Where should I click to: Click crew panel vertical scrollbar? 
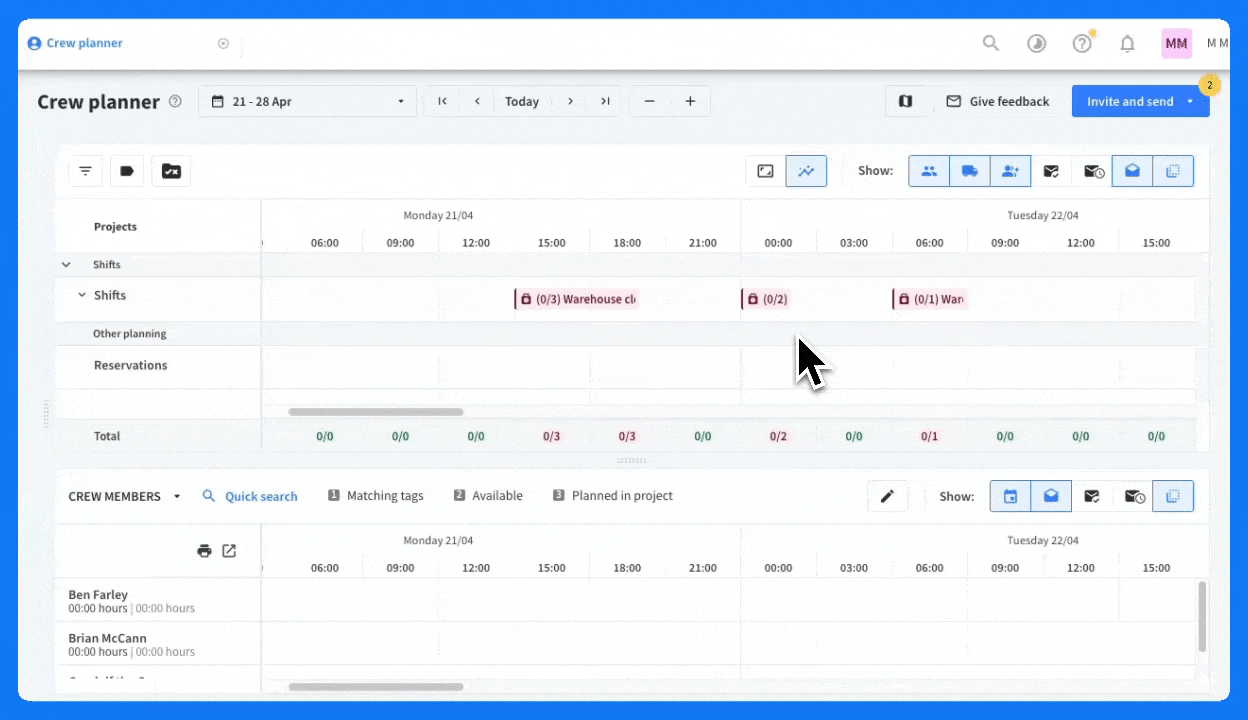click(1202, 615)
